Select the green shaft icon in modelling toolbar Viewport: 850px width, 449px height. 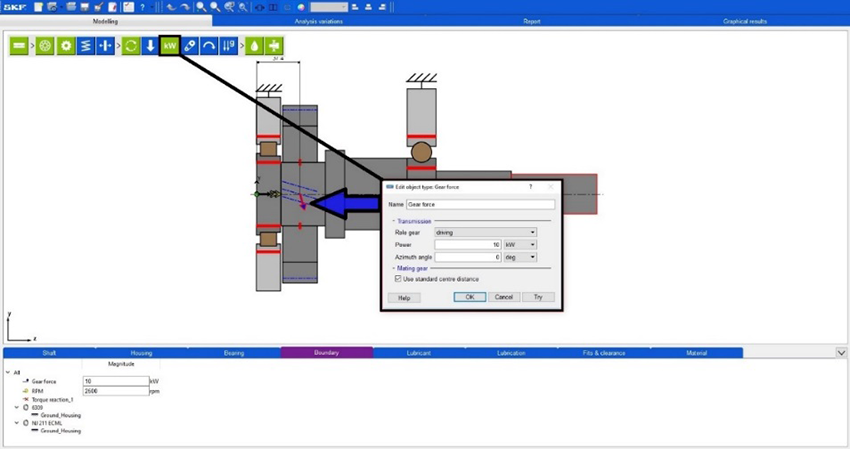click(x=19, y=46)
